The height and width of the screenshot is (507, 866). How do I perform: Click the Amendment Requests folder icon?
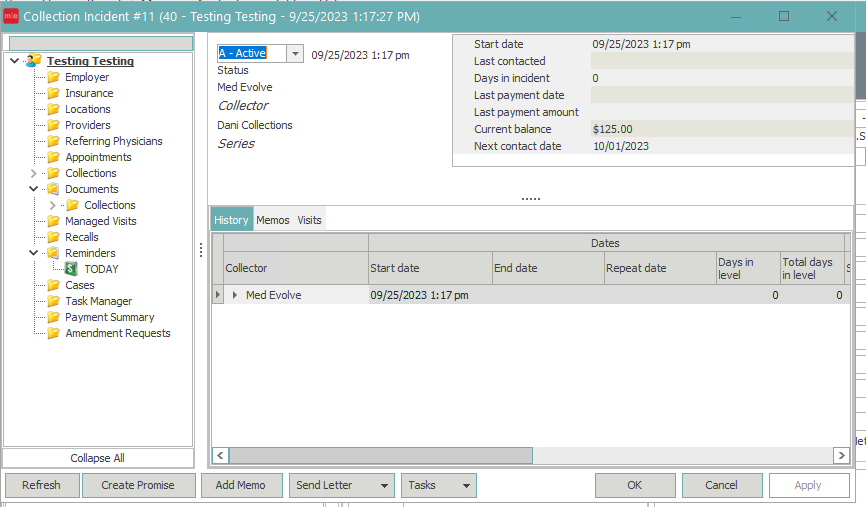(x=53, y=333)
